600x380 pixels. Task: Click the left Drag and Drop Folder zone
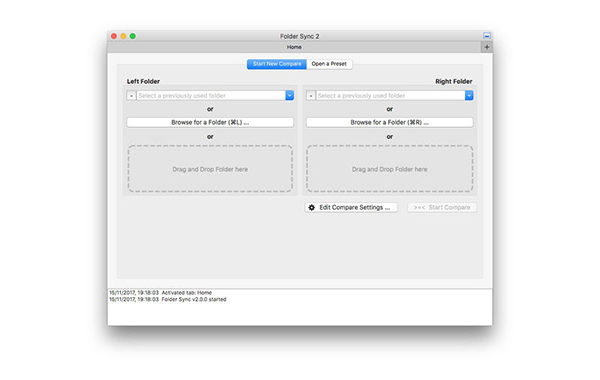pos(210,169)
